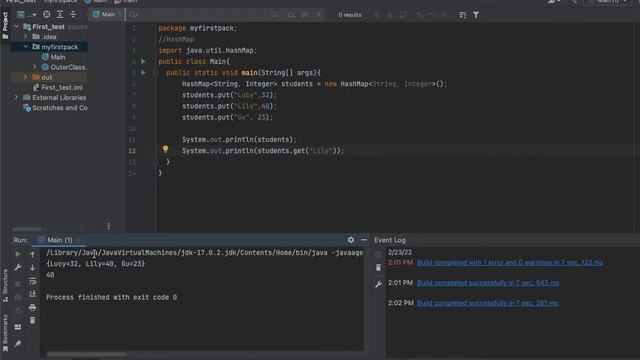Image resolution: width=640 pixels, height=360 pixels.
Task: Open Run panel gear settings
Action: [351, 240]
